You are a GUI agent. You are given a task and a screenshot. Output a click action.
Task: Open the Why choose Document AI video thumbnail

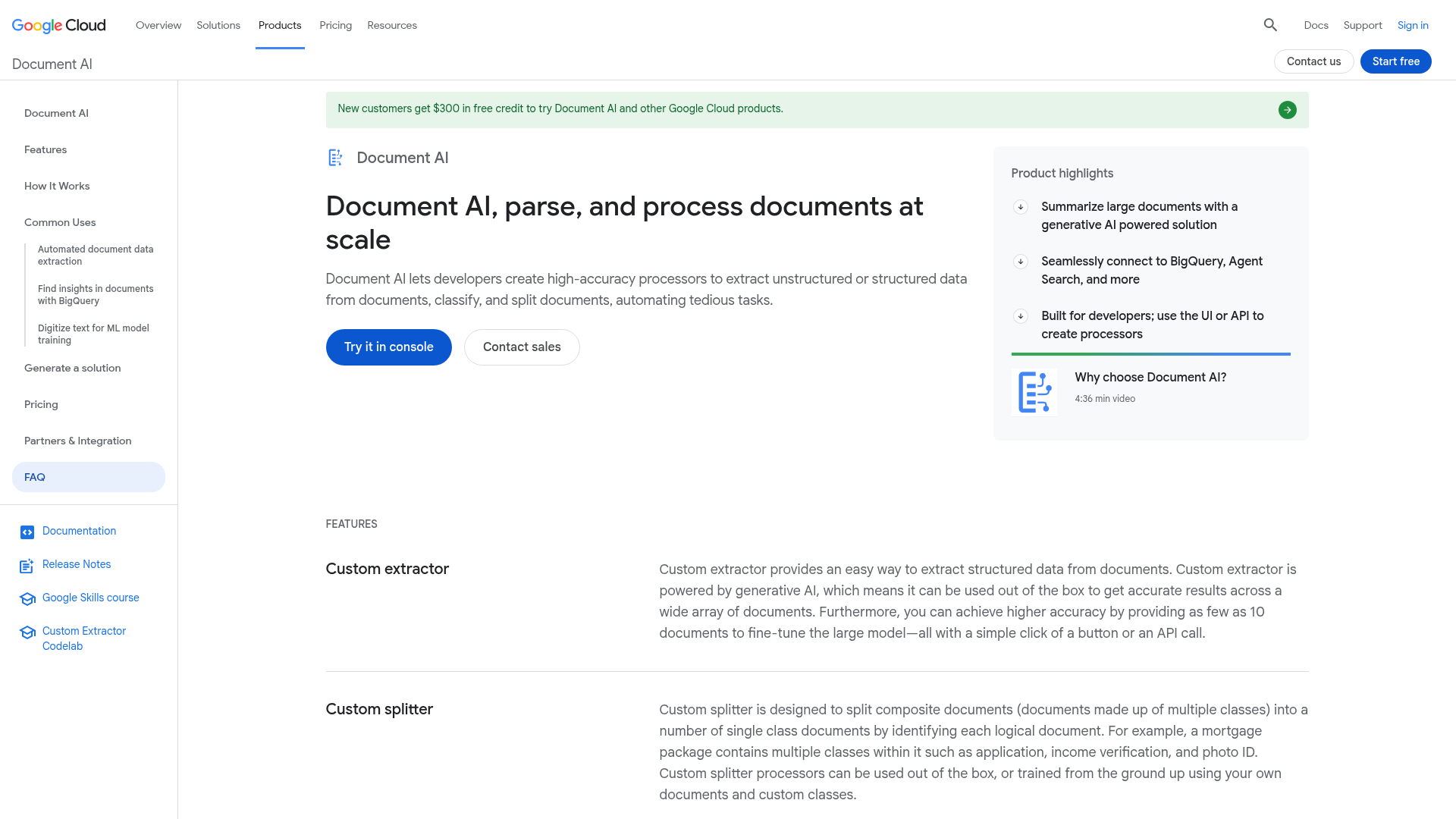pyautogui.click(x=1034, y=392)
